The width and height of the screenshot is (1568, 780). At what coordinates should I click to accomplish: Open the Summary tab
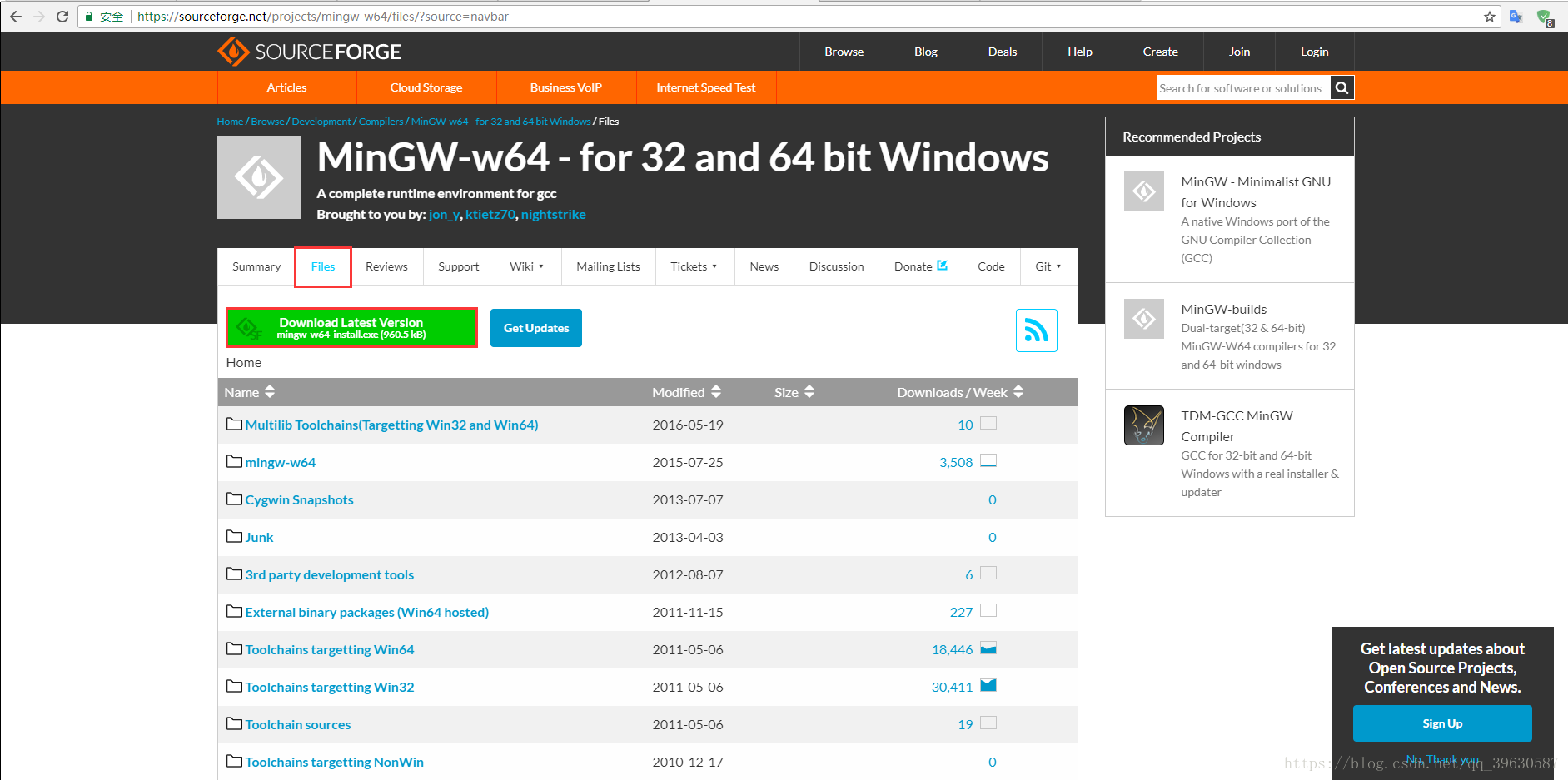pos(256,266)
